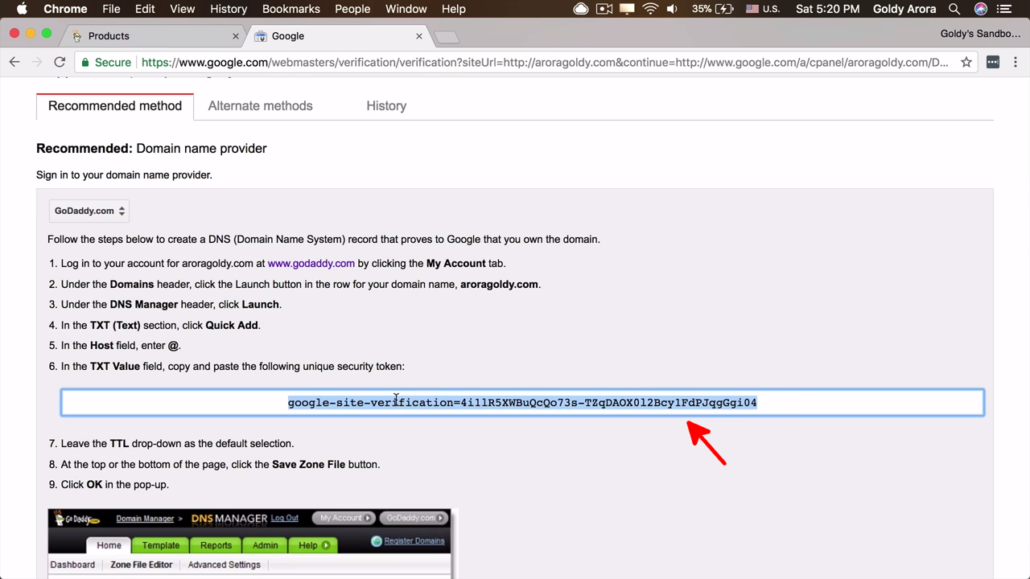Open the History menu in menu bar
Viewport: 1030px width, 579px height.
click(x=229, y=9)
